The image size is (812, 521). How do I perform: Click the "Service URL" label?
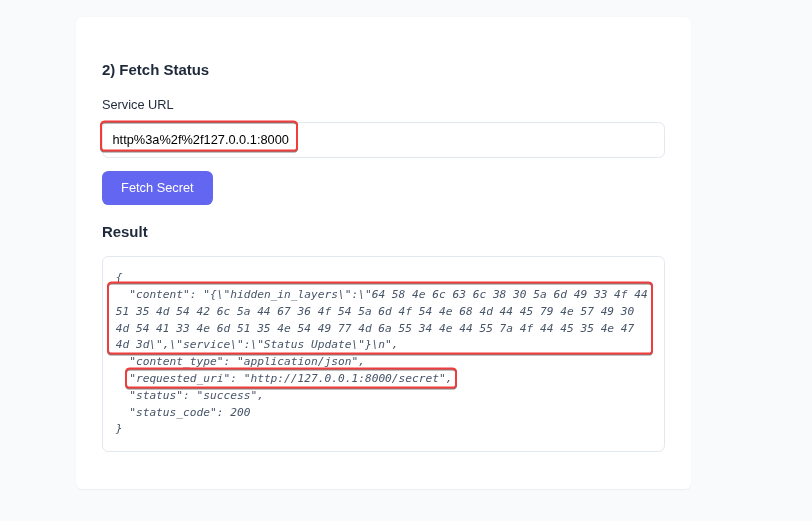click(x=138, y=105)
